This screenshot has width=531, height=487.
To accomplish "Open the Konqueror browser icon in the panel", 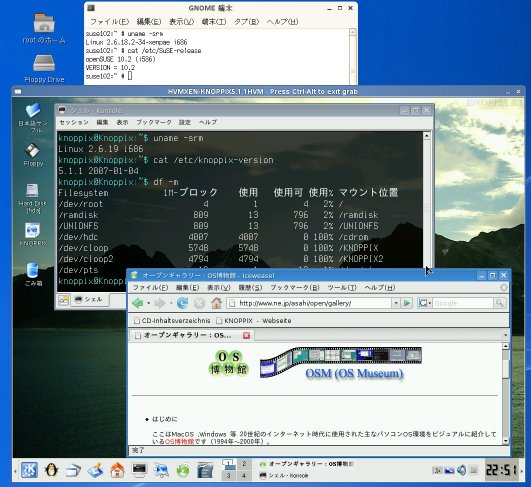I will click(x=161, y=470).
